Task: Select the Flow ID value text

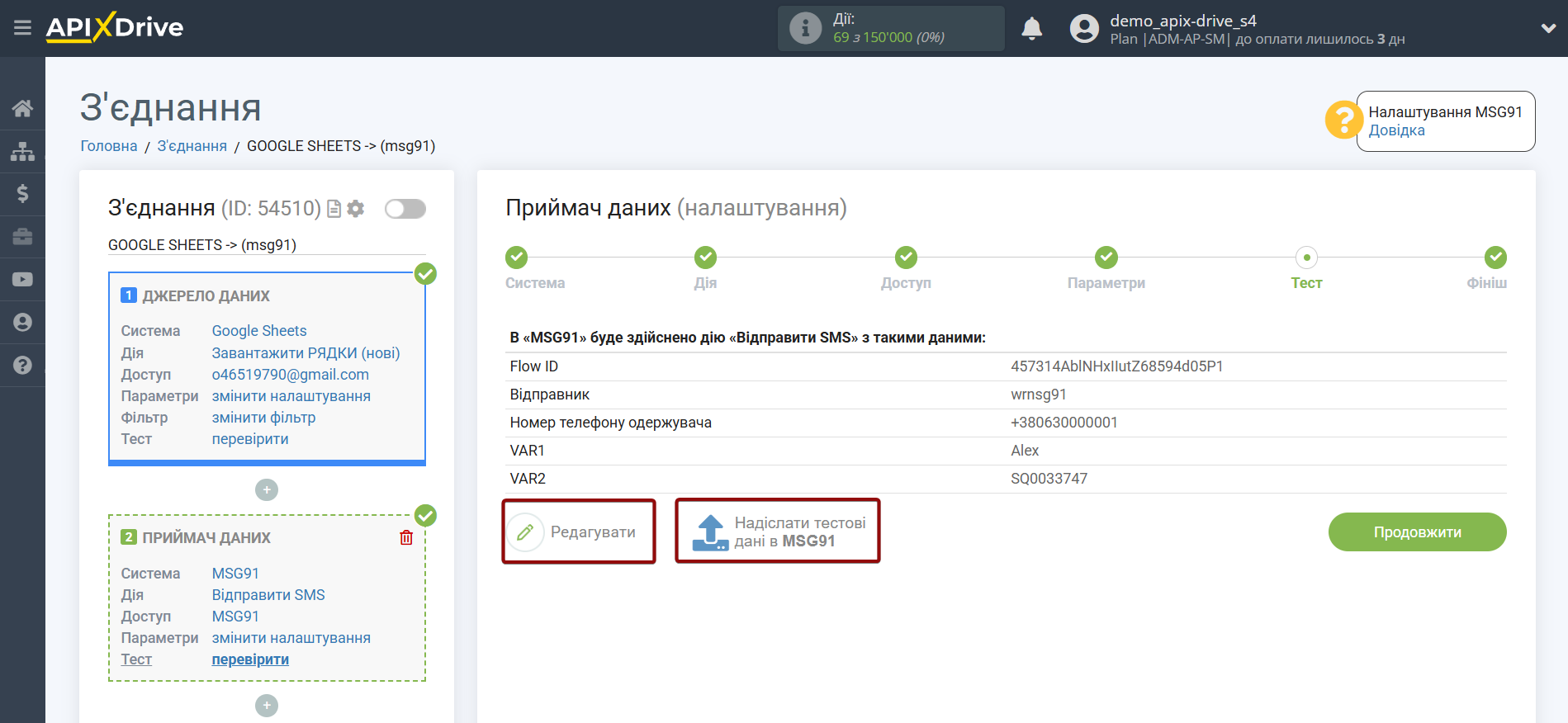Action: pos(1117,366)
